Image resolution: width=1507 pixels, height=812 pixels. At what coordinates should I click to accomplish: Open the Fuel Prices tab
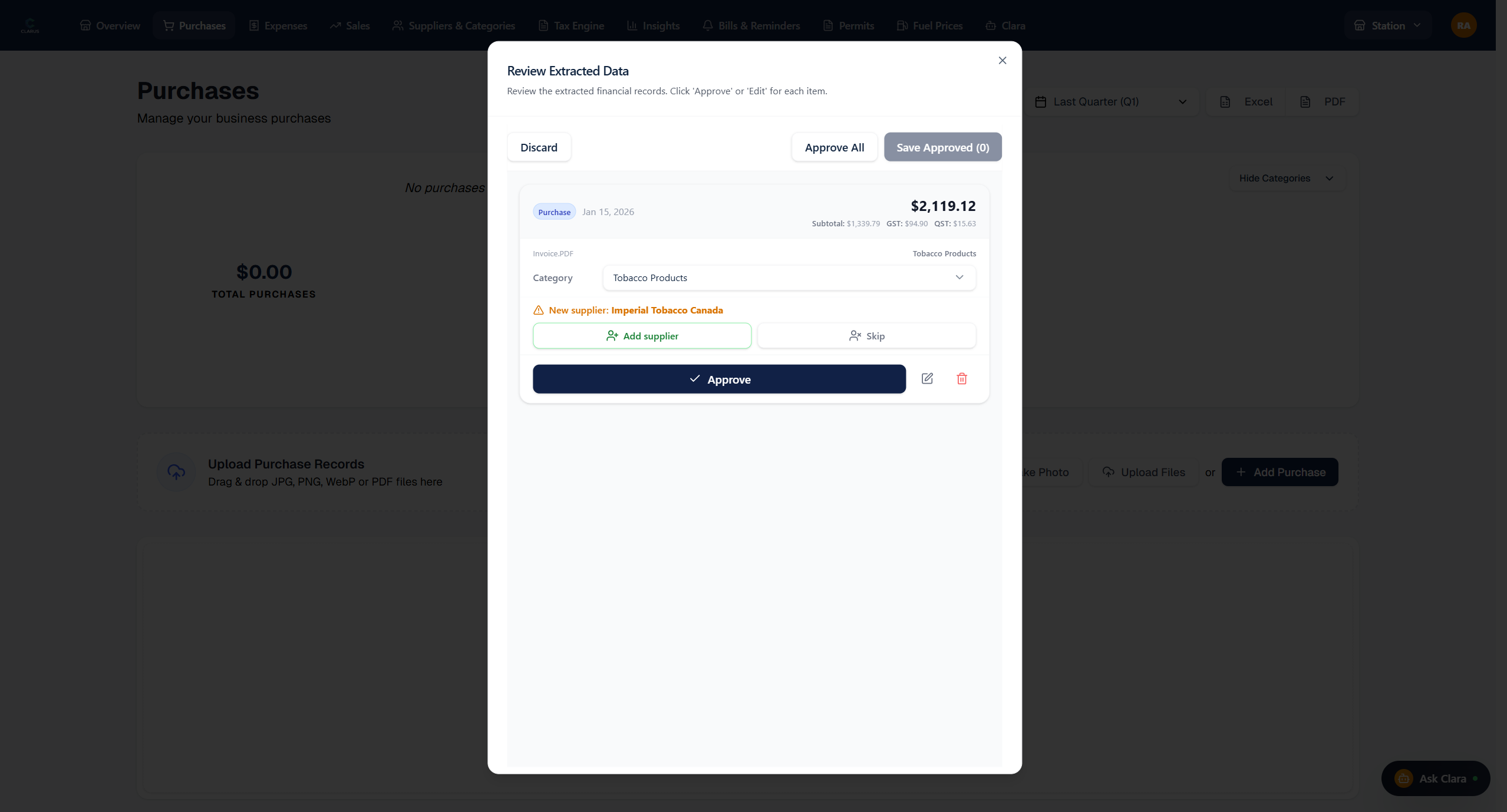929,26
